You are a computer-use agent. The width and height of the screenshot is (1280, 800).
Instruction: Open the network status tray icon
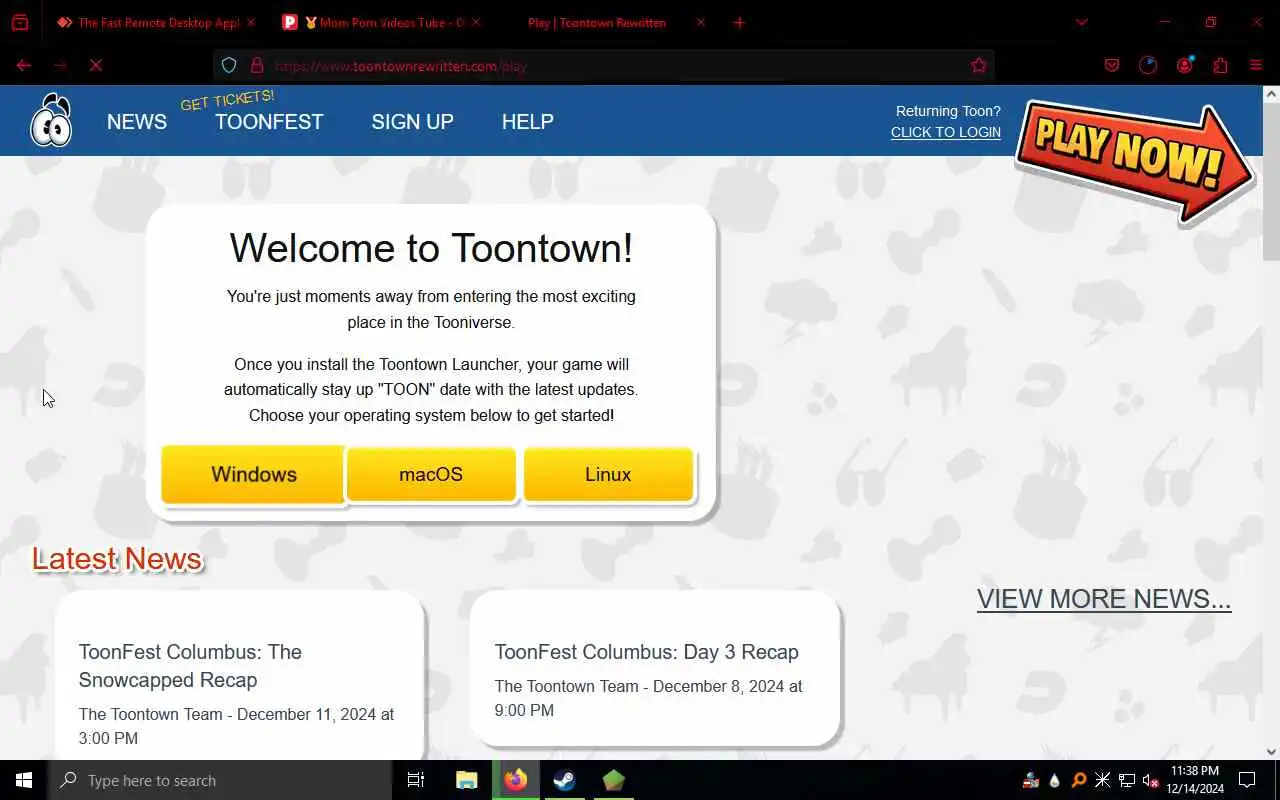(x=1127, y=780)
